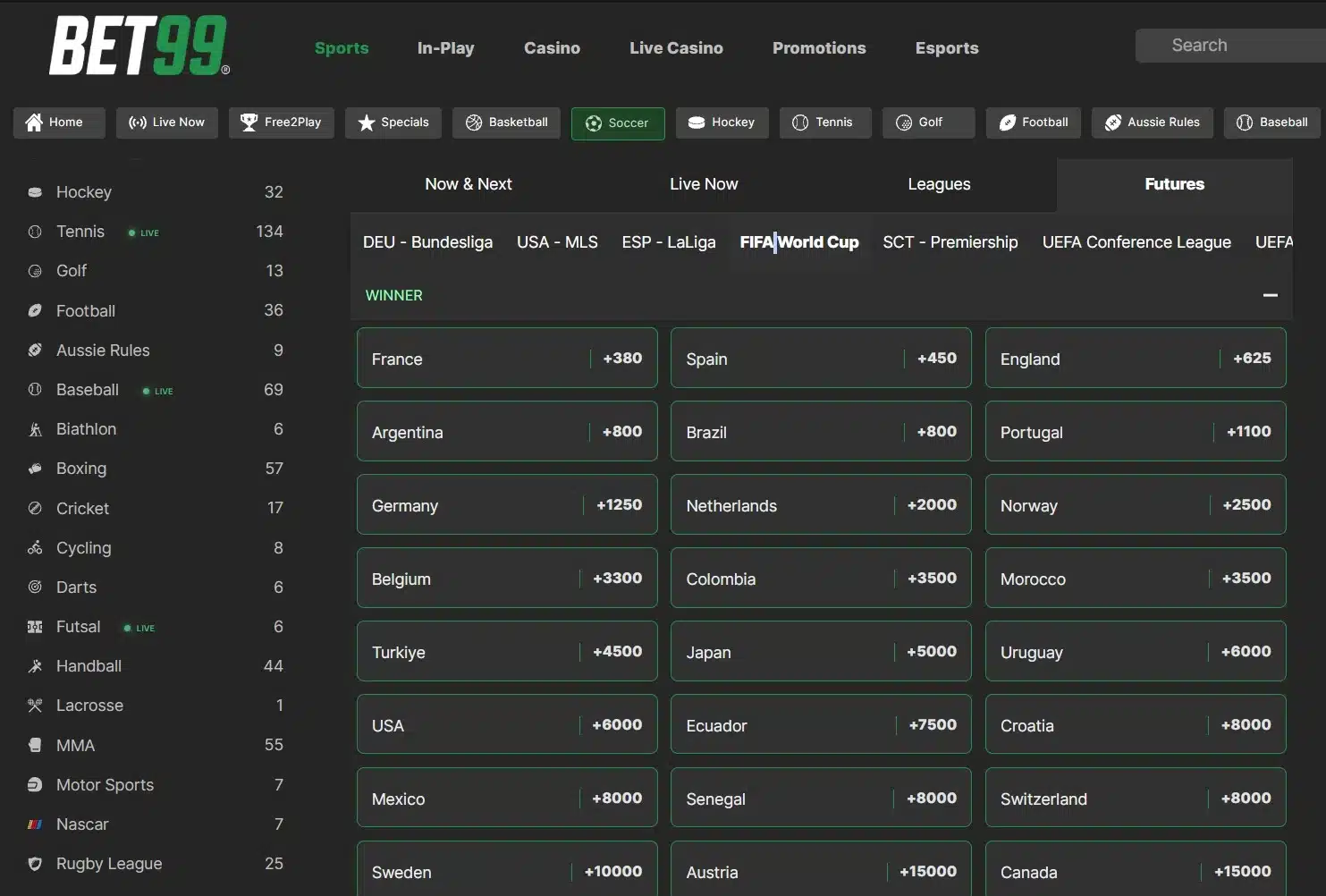Screen dimensions: 1326x896
Task: Click the sidebar Handball icon
Action: point(35,666)
